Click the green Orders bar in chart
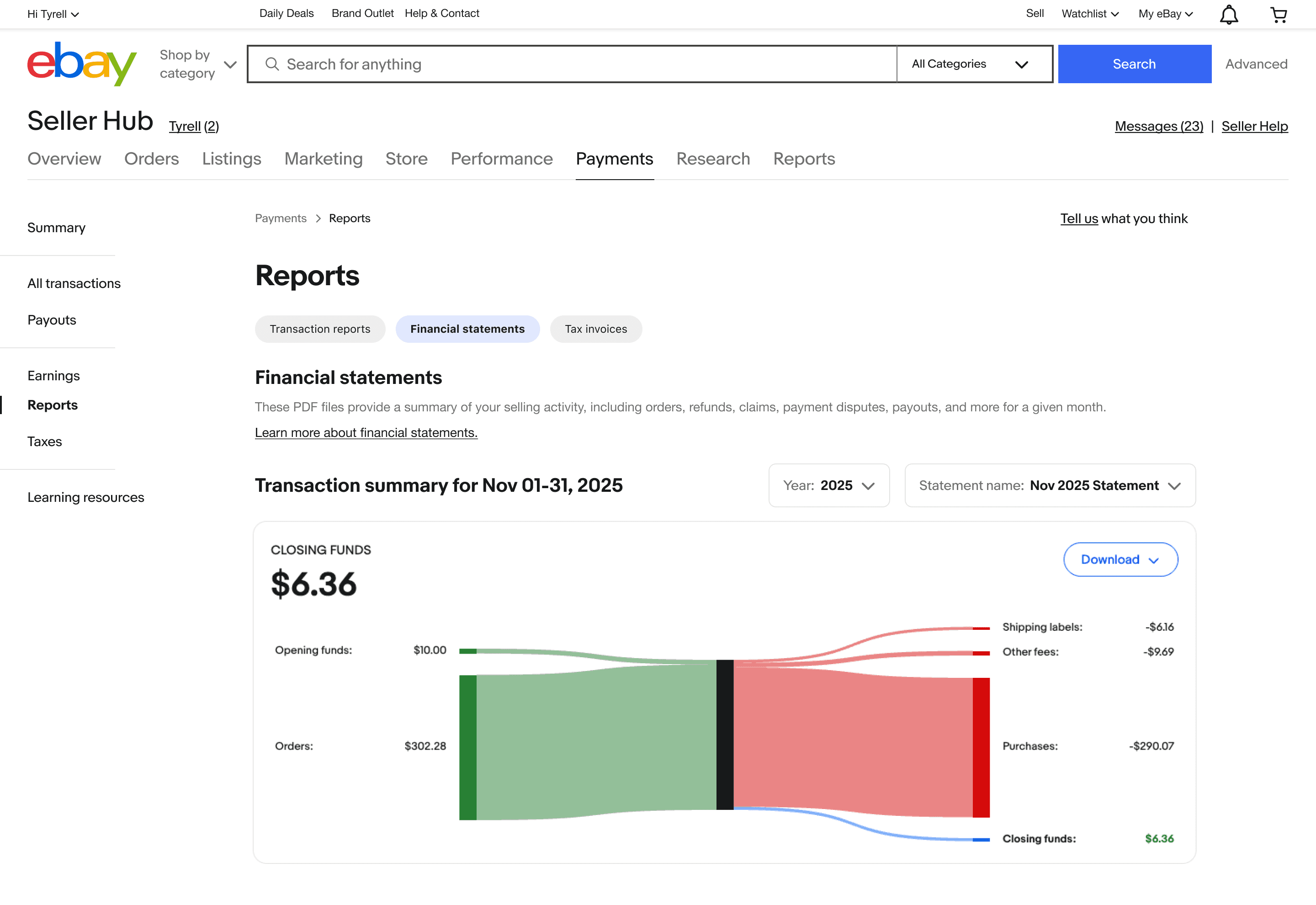1316x905 pixels. point(467,747)
